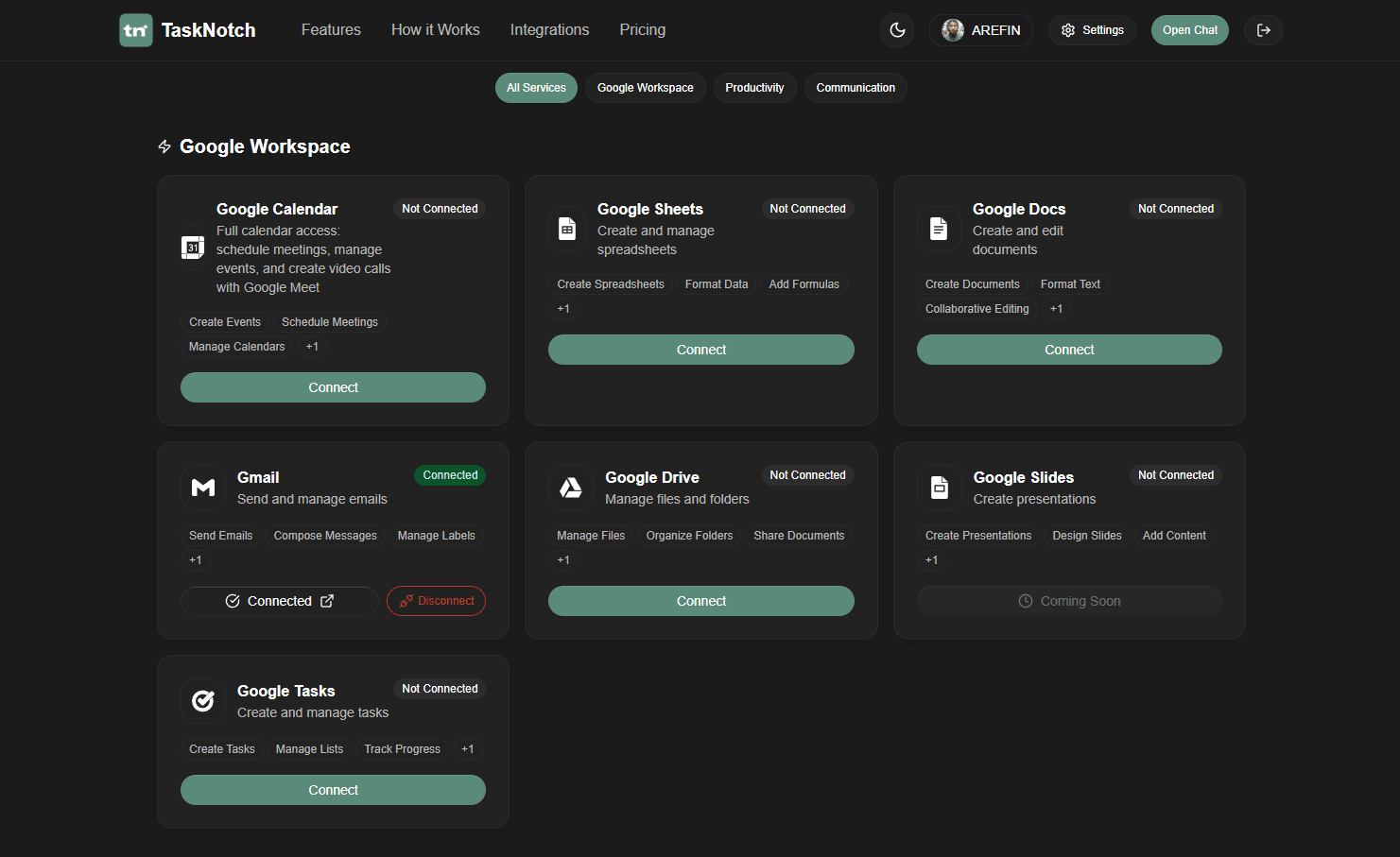The width and height of the screenshot is (1400, 857).
Task: Click the TaskNotch logo icon
Action: tap(136, 30)
